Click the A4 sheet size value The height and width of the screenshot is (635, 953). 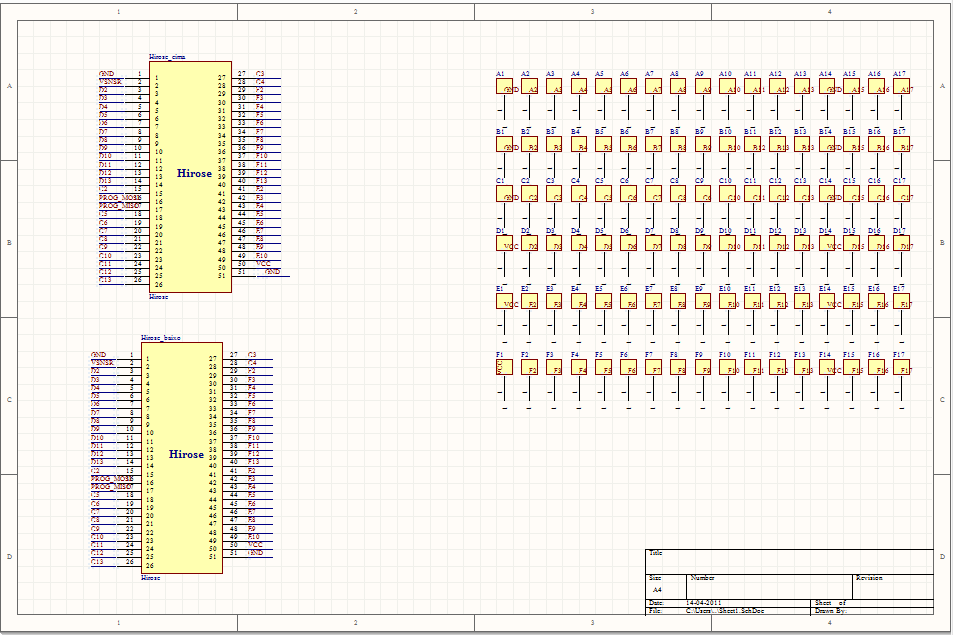click(657, 590)
